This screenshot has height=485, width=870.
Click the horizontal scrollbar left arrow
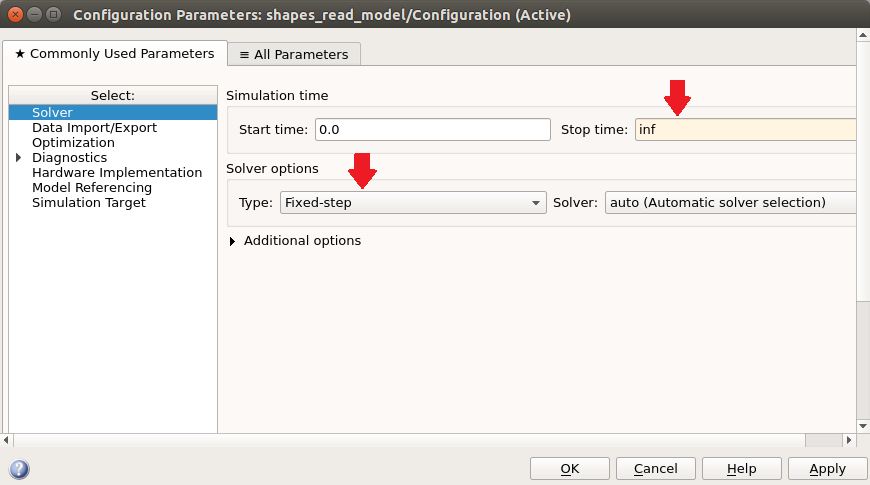coord(6,440)
